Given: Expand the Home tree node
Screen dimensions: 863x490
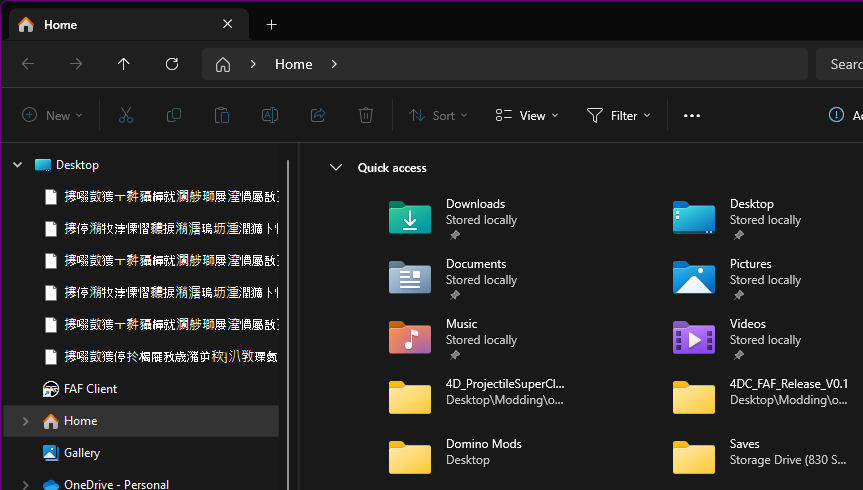Looking at the screenshot, I should 25,421.
